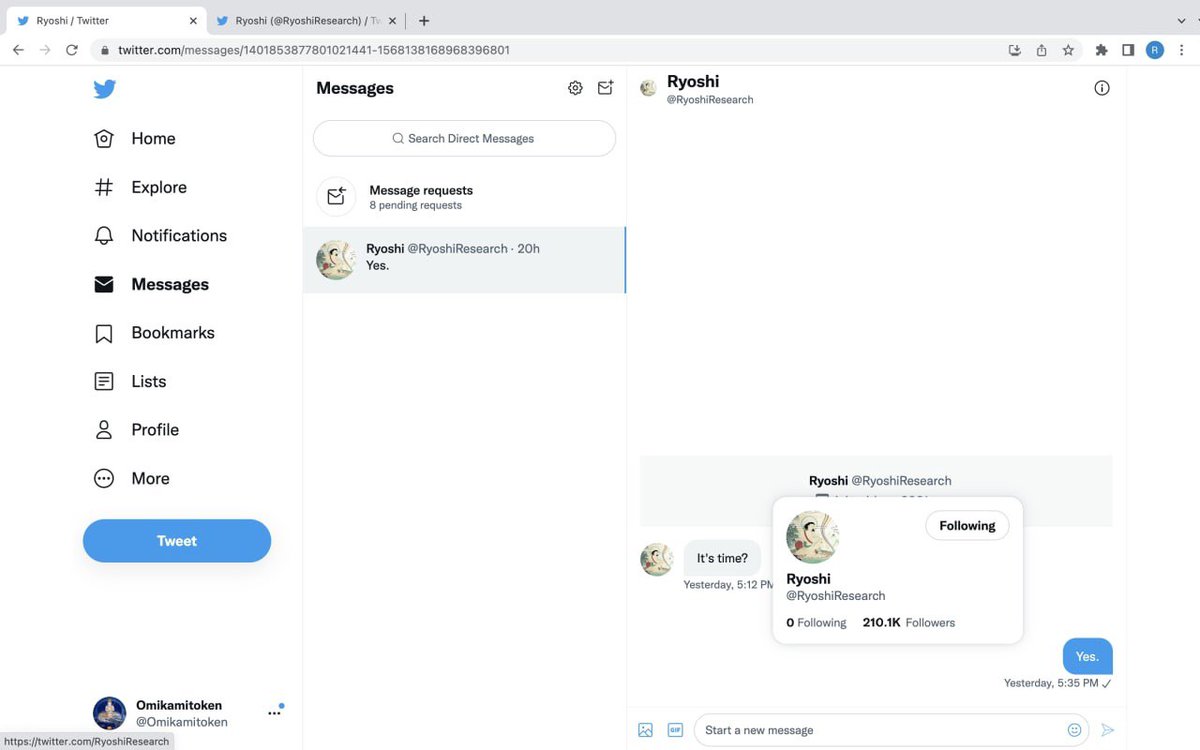Viewport: 1200px width, 750px height.
Task: Expand the More menu in sidebar
Action: click(x=132, y=479)
